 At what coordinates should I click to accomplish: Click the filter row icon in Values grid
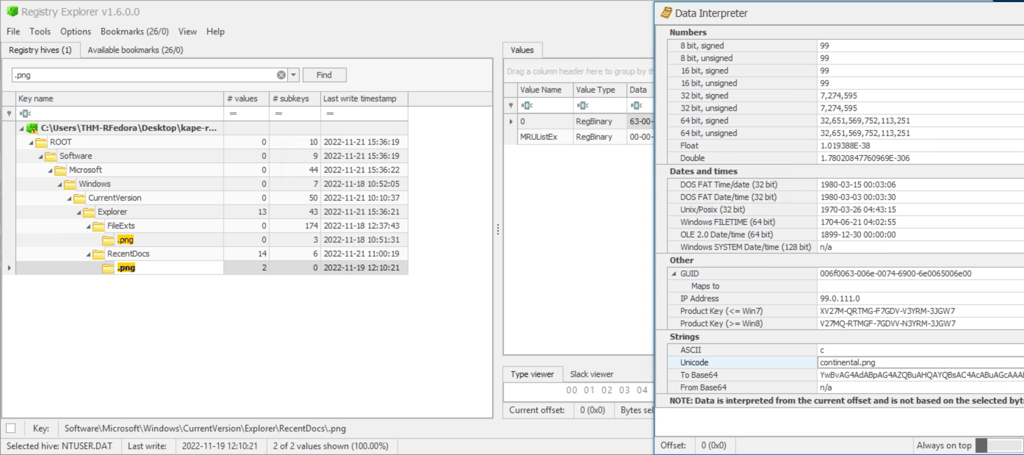pos(511,105)
